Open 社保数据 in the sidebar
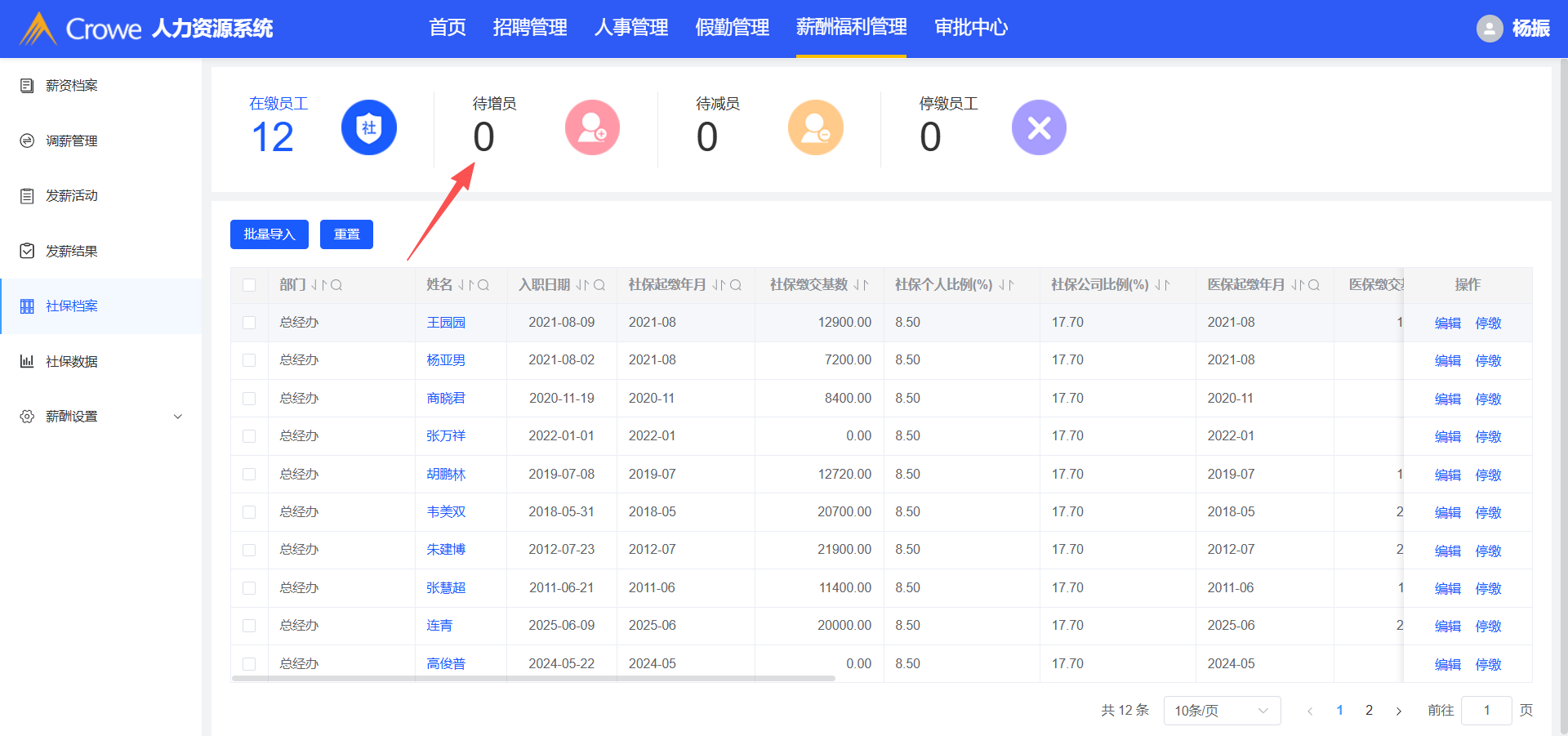The width and height of the screenshot is (1568, 736). point(72,361)
